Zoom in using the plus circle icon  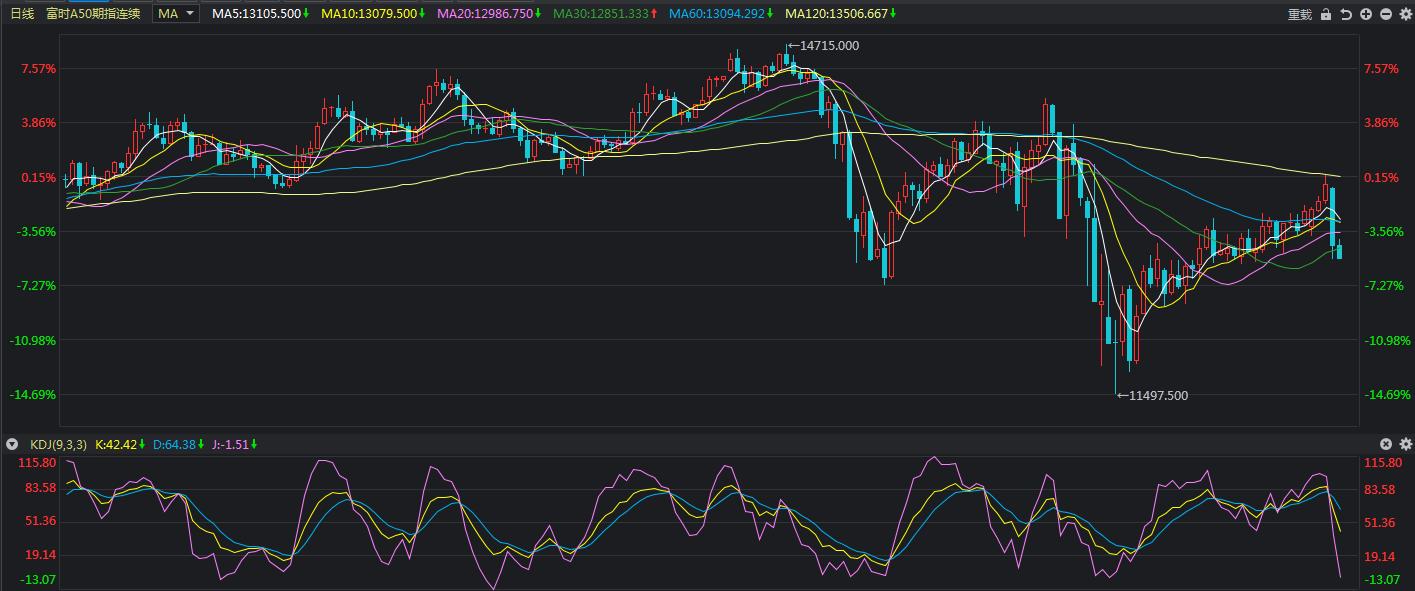[x=1366, y=14]
